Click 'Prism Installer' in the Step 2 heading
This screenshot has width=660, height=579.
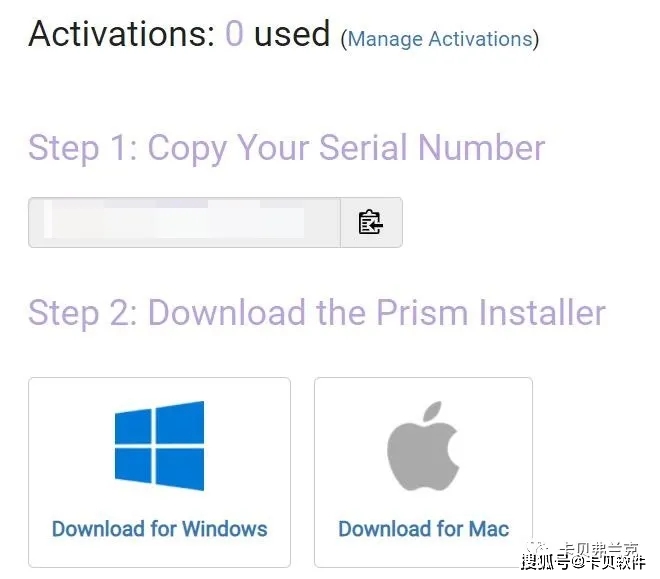(x=491, y=313)
